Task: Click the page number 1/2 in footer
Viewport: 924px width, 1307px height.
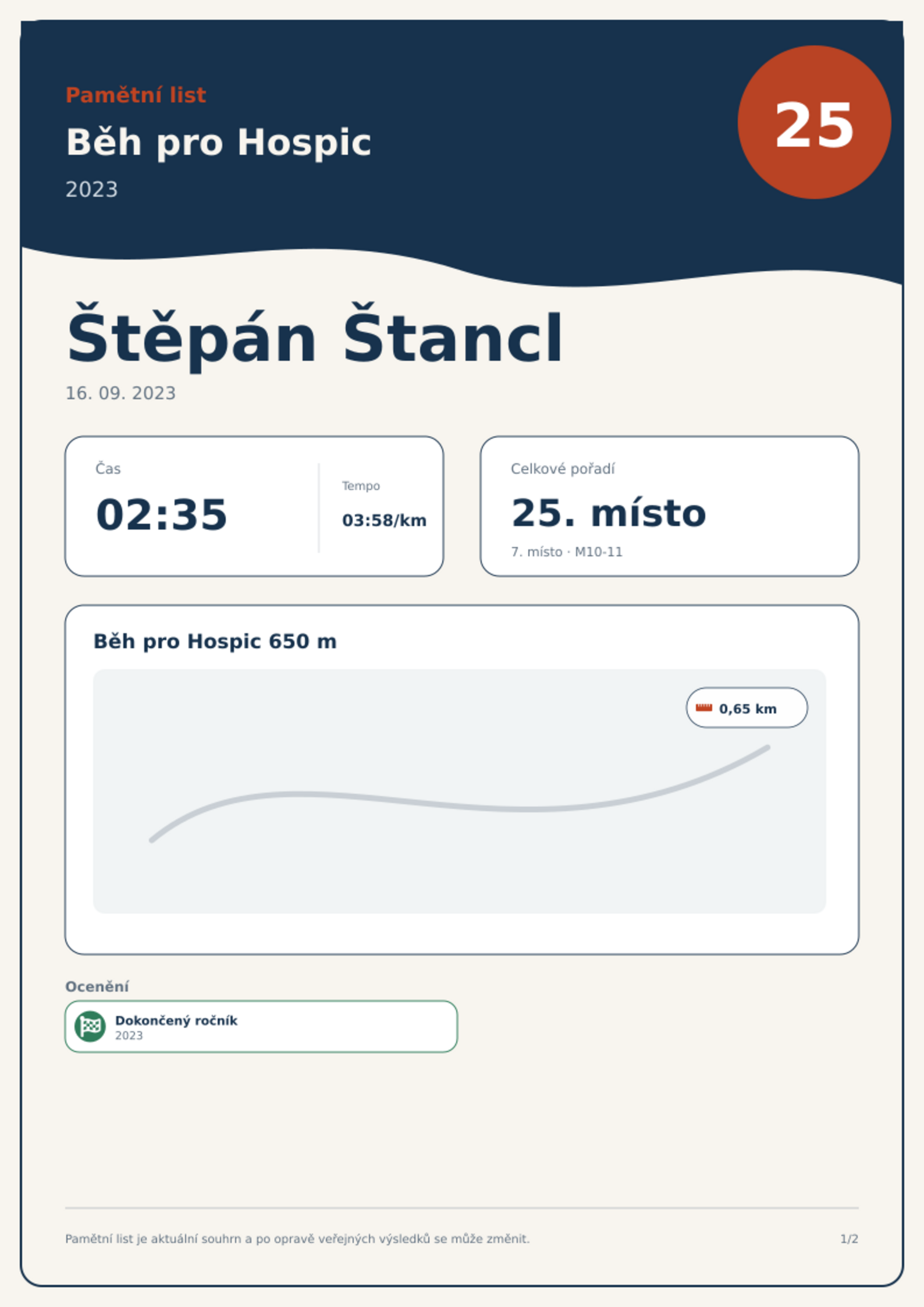Action: pos(849,1239)
